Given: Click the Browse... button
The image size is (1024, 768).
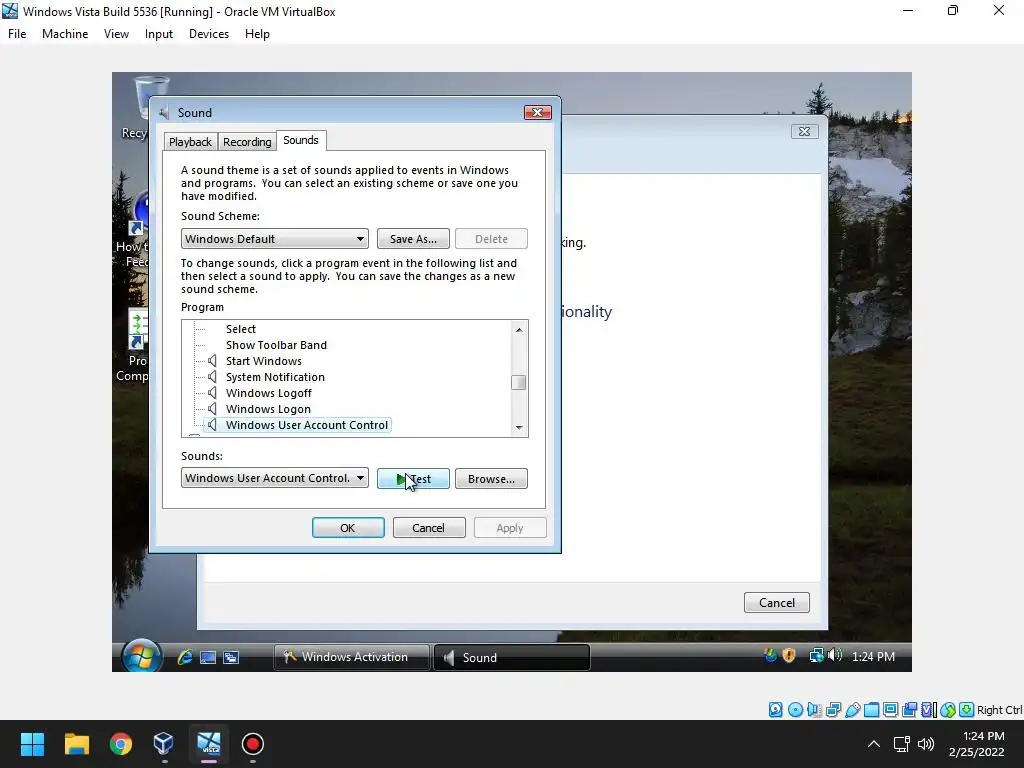Looking at the screenshot, I should (x=491, y=479).
